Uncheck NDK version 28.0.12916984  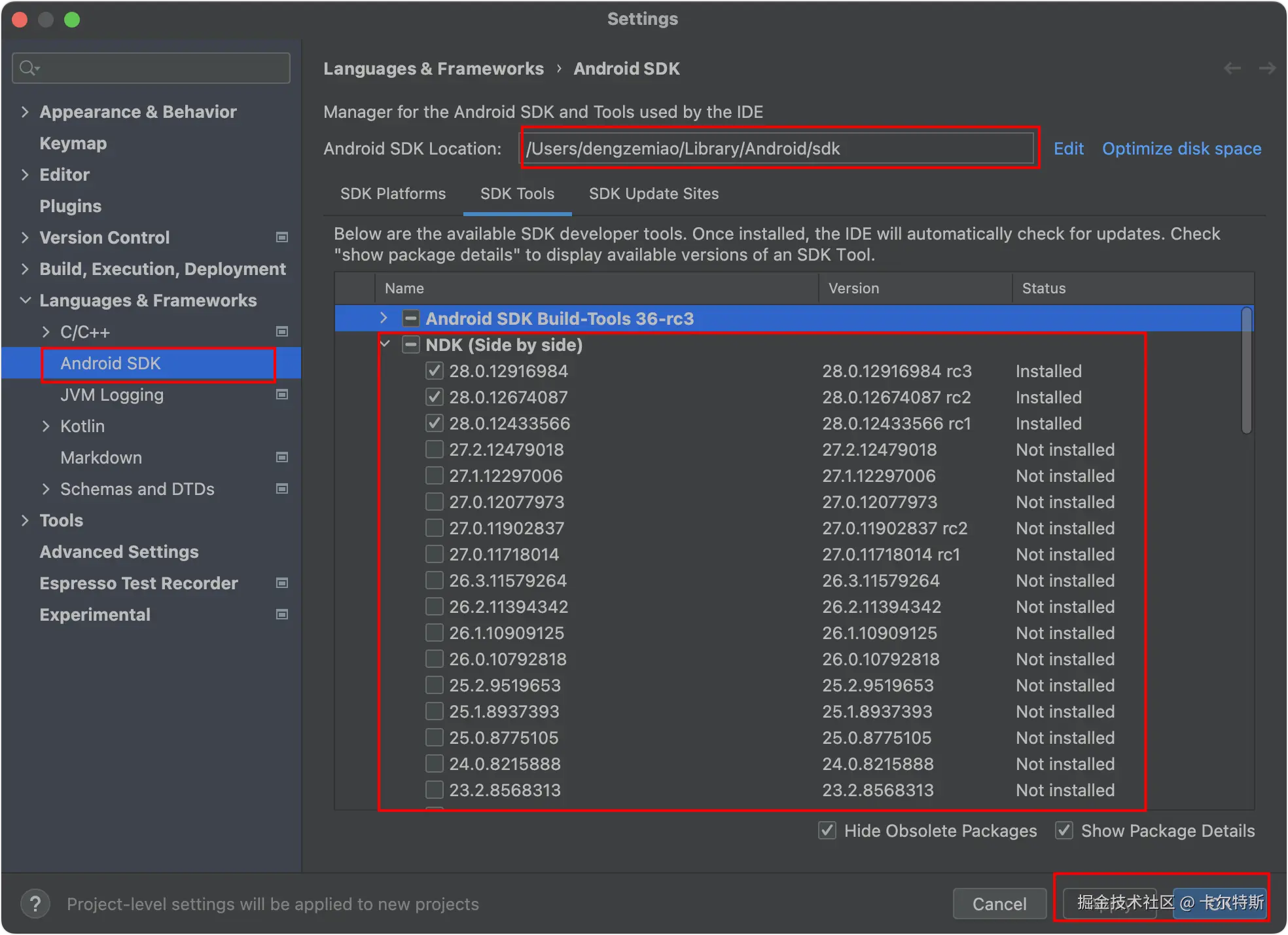tap(435, 371)
